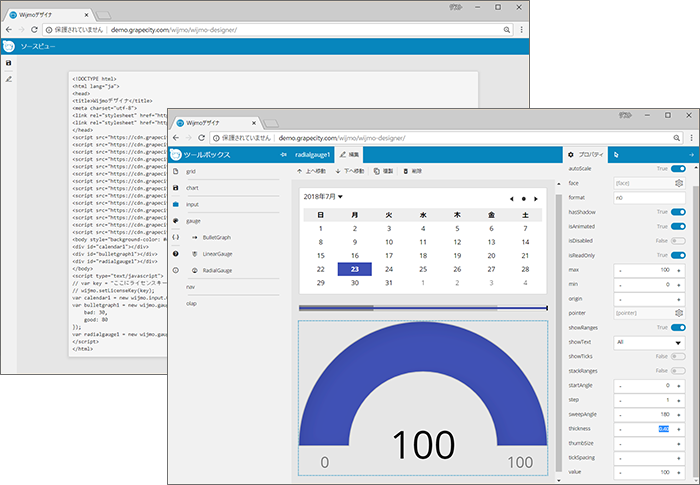700x485 pixels.
Task: Click the linear gauge bar below calendar
Action: pyautogui.click(x=422, y=308)
